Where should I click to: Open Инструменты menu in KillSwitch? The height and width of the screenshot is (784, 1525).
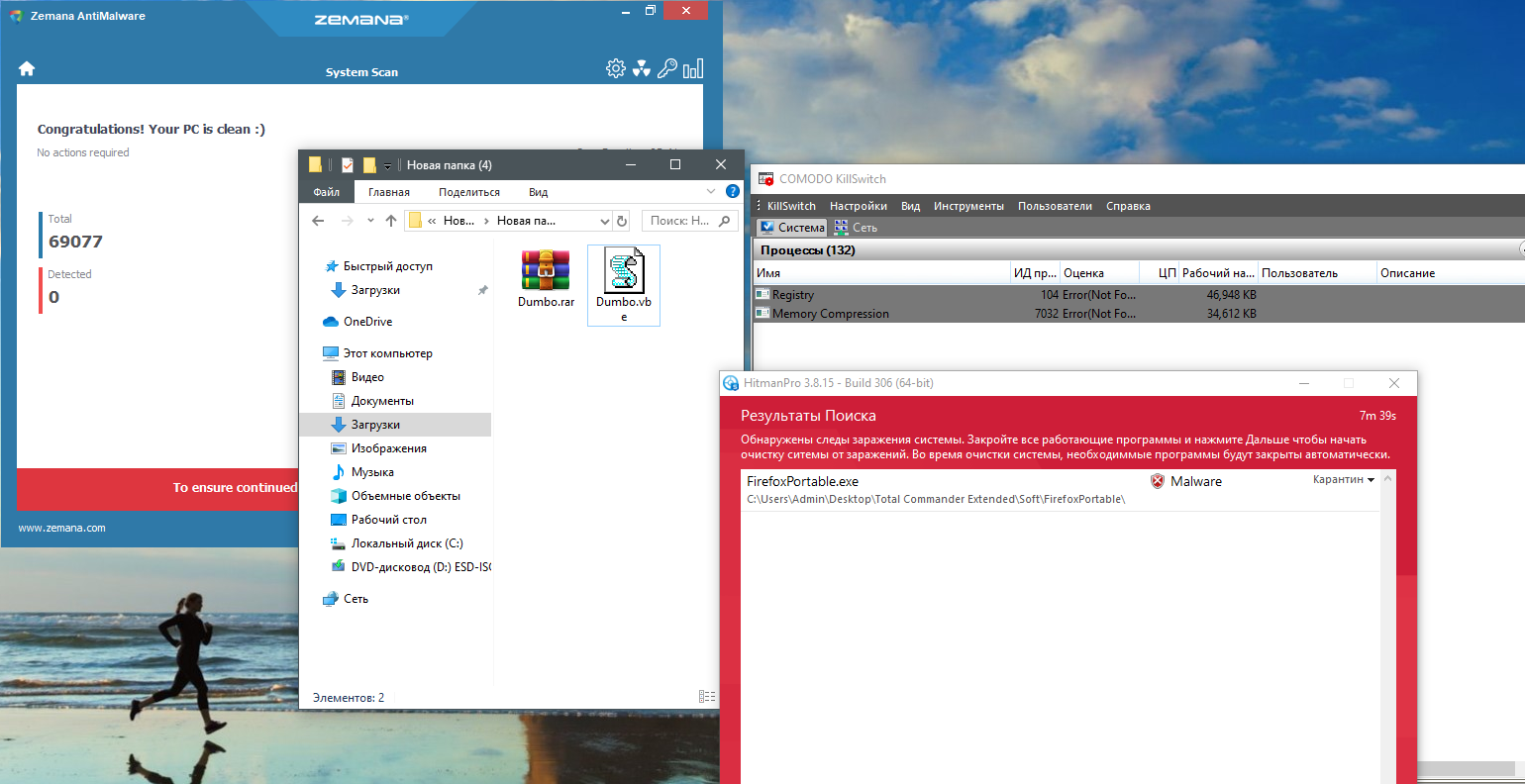point(968,206)
